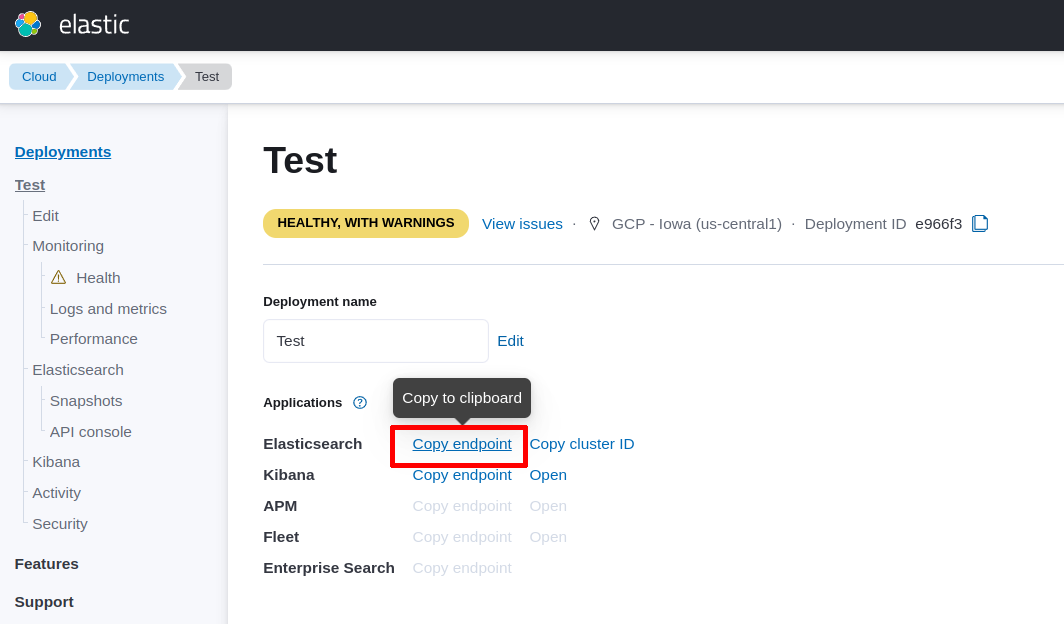Copy the Elasticsearch endpoint

point(461,443)
